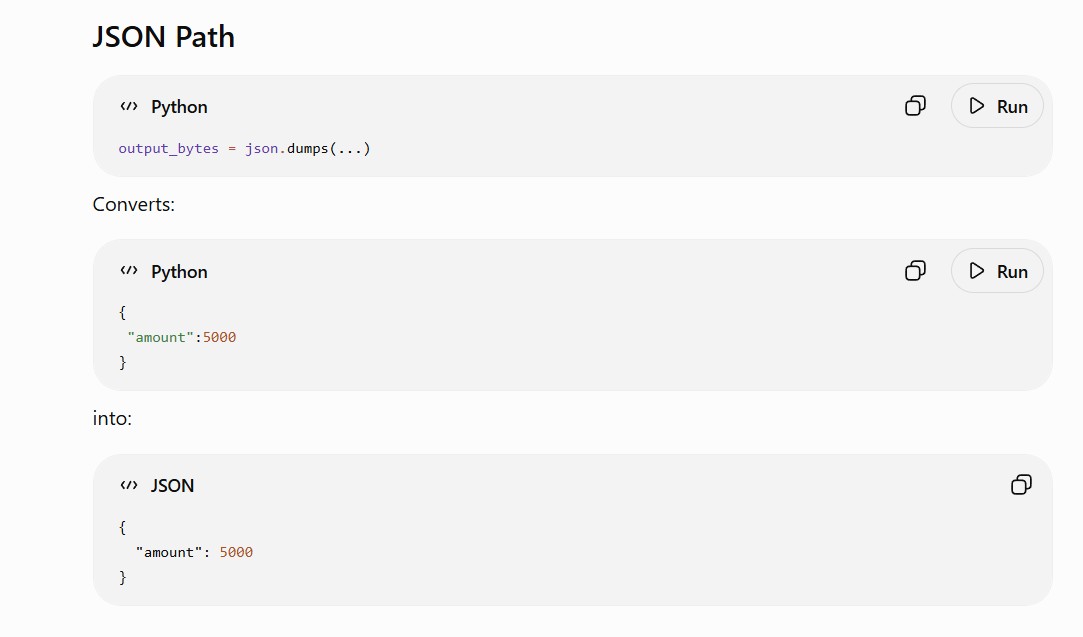This screenshot has height=637, width=1083.
Task: Click play triangle in first Run button
Action: (x=977, y=106)
